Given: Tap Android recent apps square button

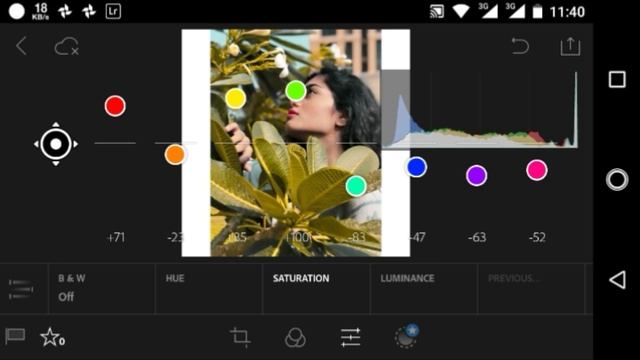Looking at the screenshot, I should [617, 79].
